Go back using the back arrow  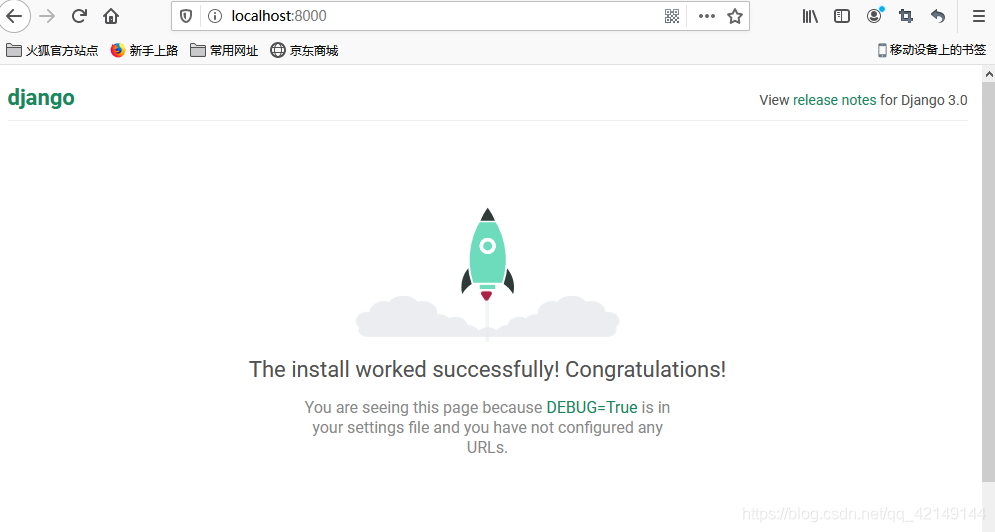coord(14,16)
